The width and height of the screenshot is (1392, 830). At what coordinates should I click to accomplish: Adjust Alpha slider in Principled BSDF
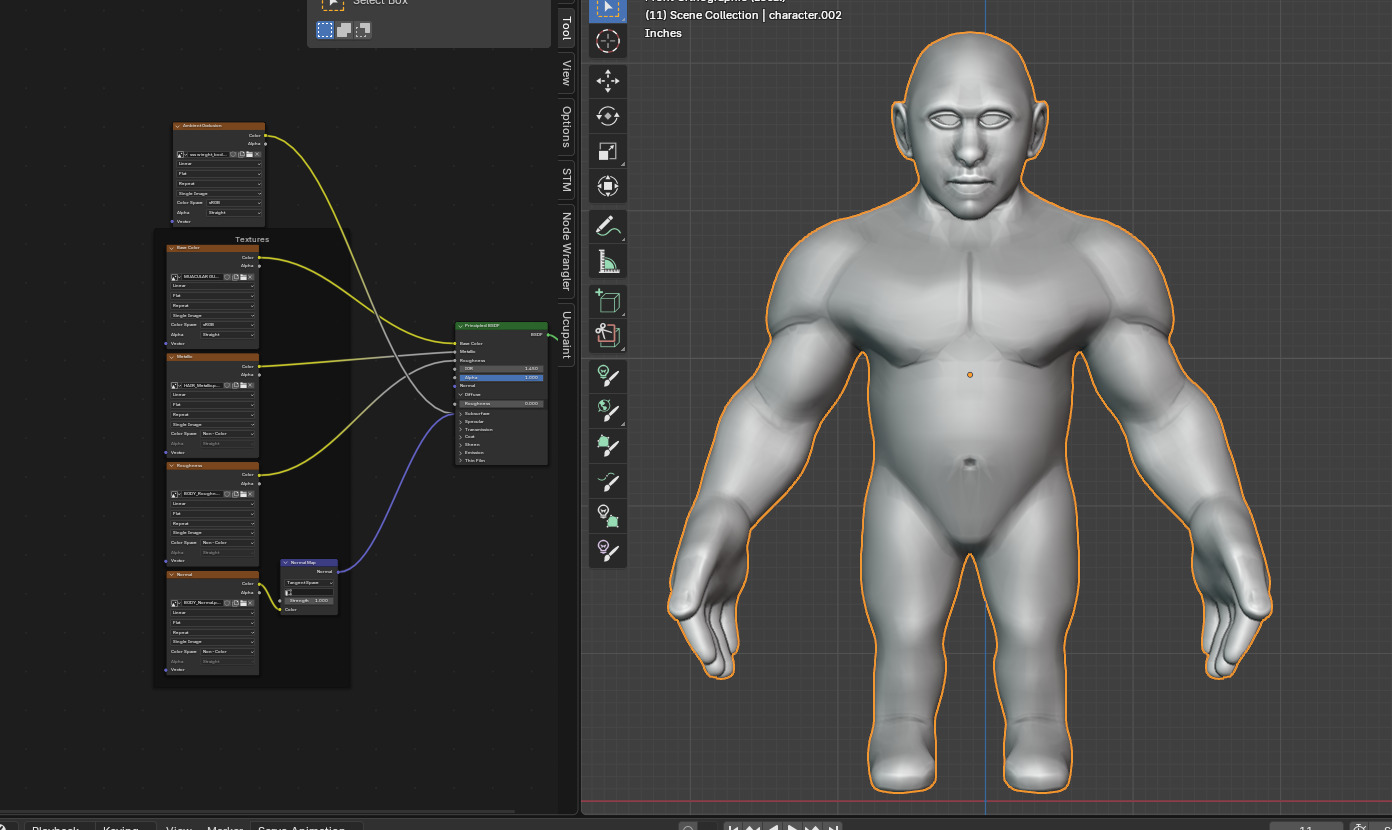click(501, 378)
